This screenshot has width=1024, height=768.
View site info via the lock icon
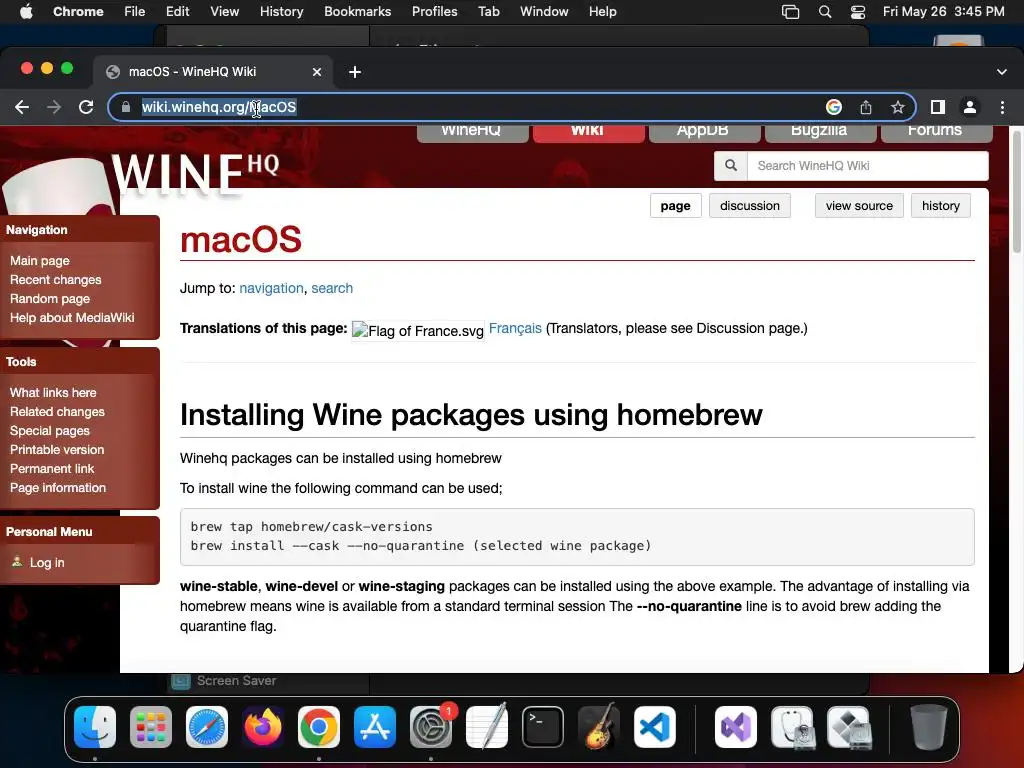[126, 107]
